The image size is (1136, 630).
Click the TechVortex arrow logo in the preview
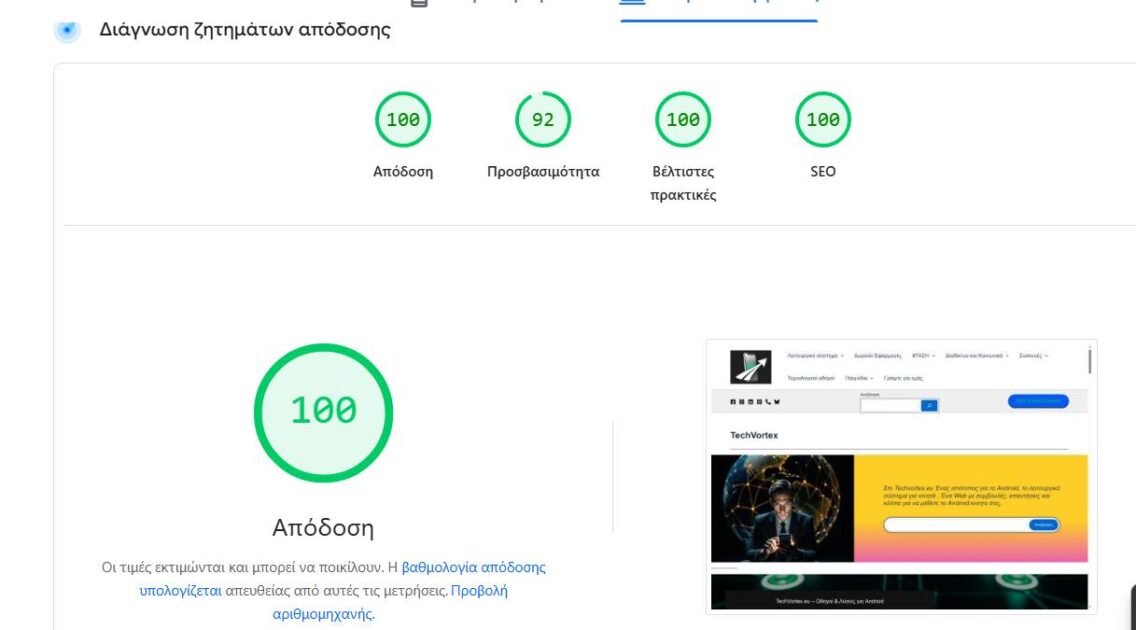(751, 366)
